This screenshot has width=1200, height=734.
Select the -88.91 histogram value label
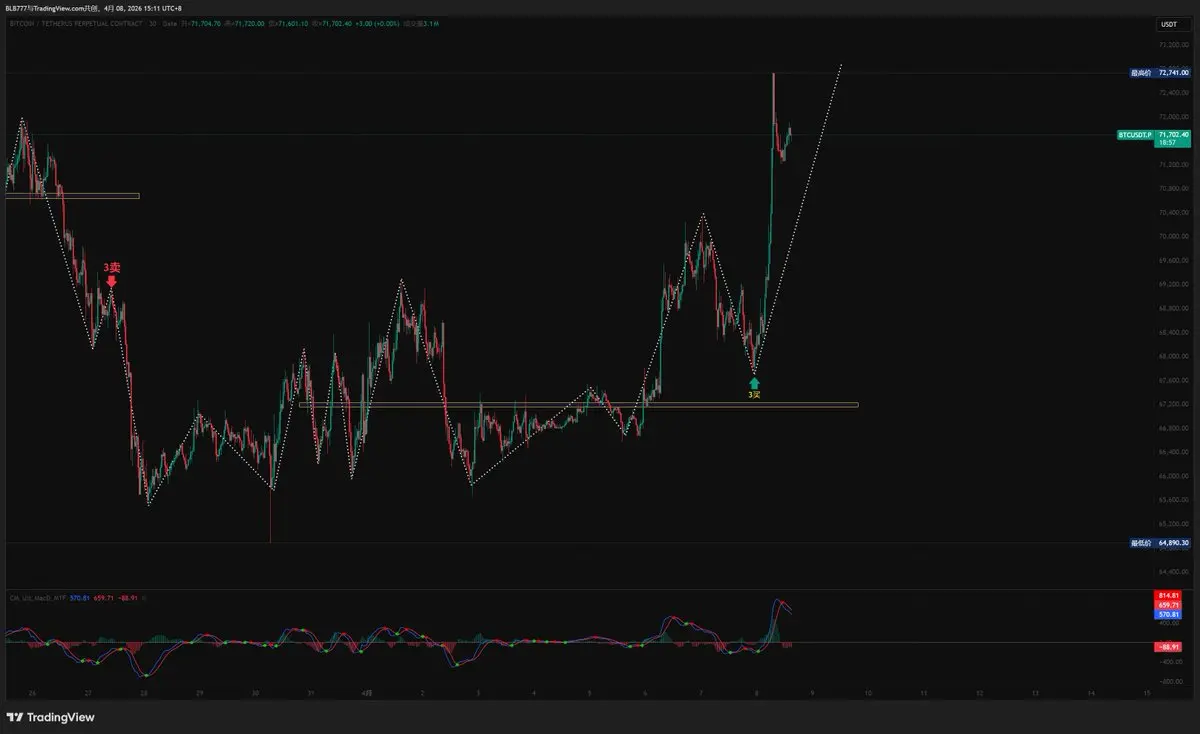[x=1169, y=647]
